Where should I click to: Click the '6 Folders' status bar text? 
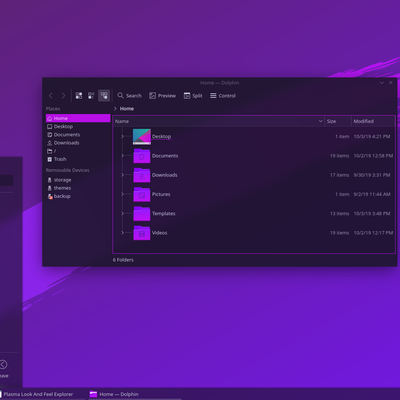pyautogui.click(x=123, y=260)
